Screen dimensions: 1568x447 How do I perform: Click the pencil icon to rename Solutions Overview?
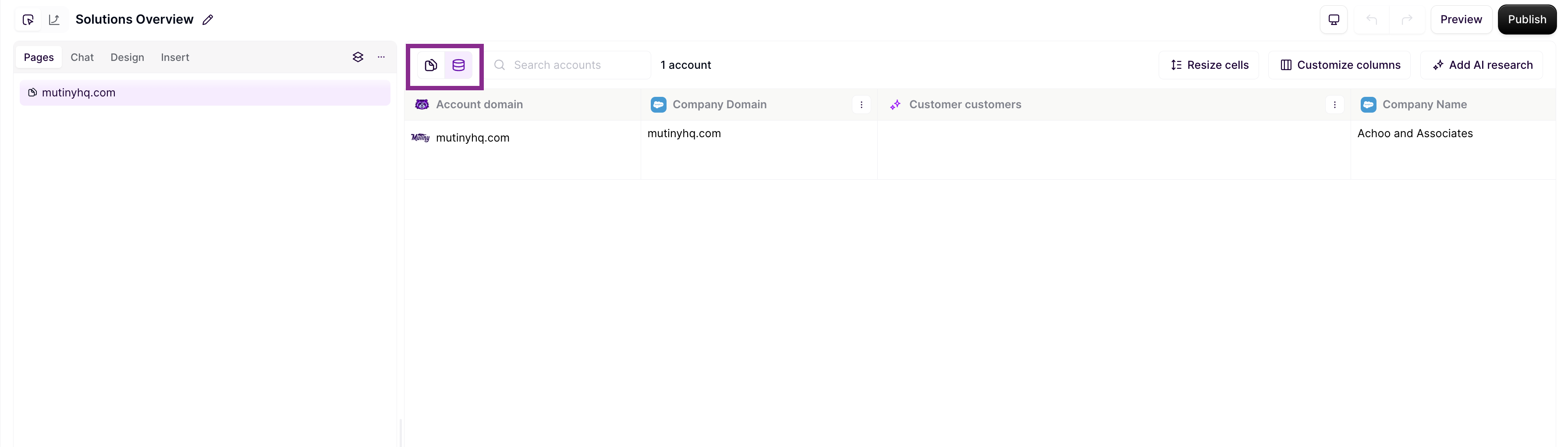[x=208, y=19]
